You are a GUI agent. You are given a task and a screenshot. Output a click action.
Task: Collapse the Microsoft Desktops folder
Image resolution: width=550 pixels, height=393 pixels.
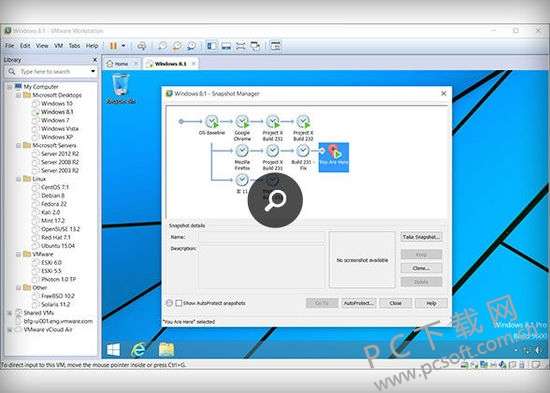[x=19, y=95]
